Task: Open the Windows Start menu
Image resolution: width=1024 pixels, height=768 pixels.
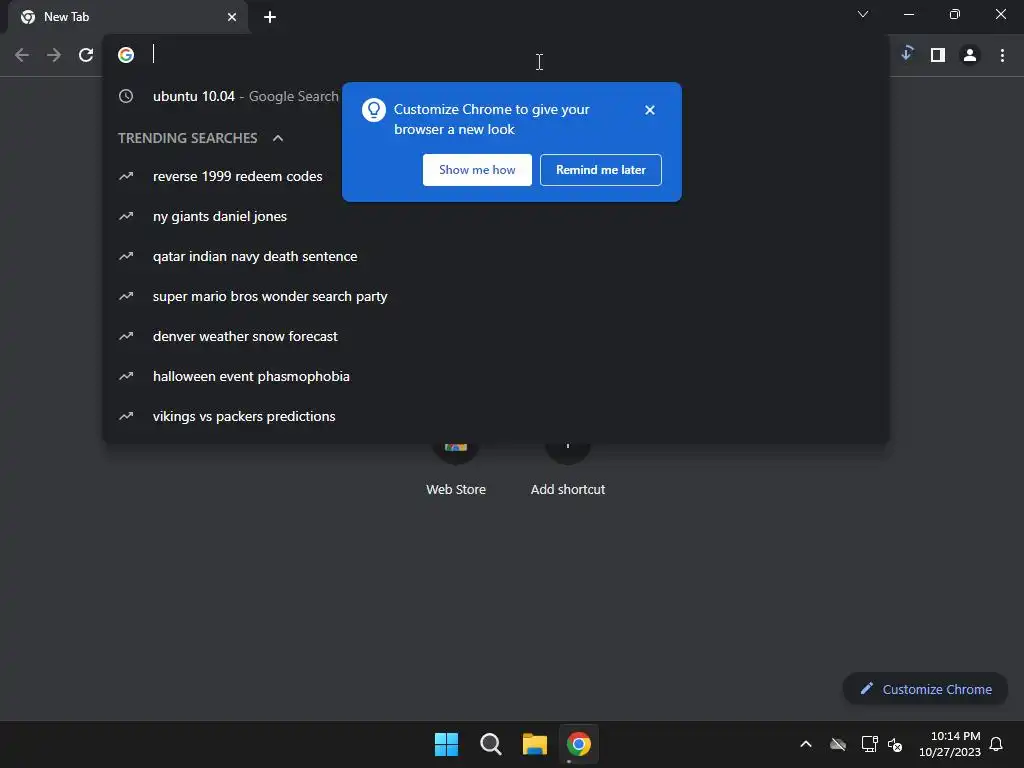Action: 446,744
